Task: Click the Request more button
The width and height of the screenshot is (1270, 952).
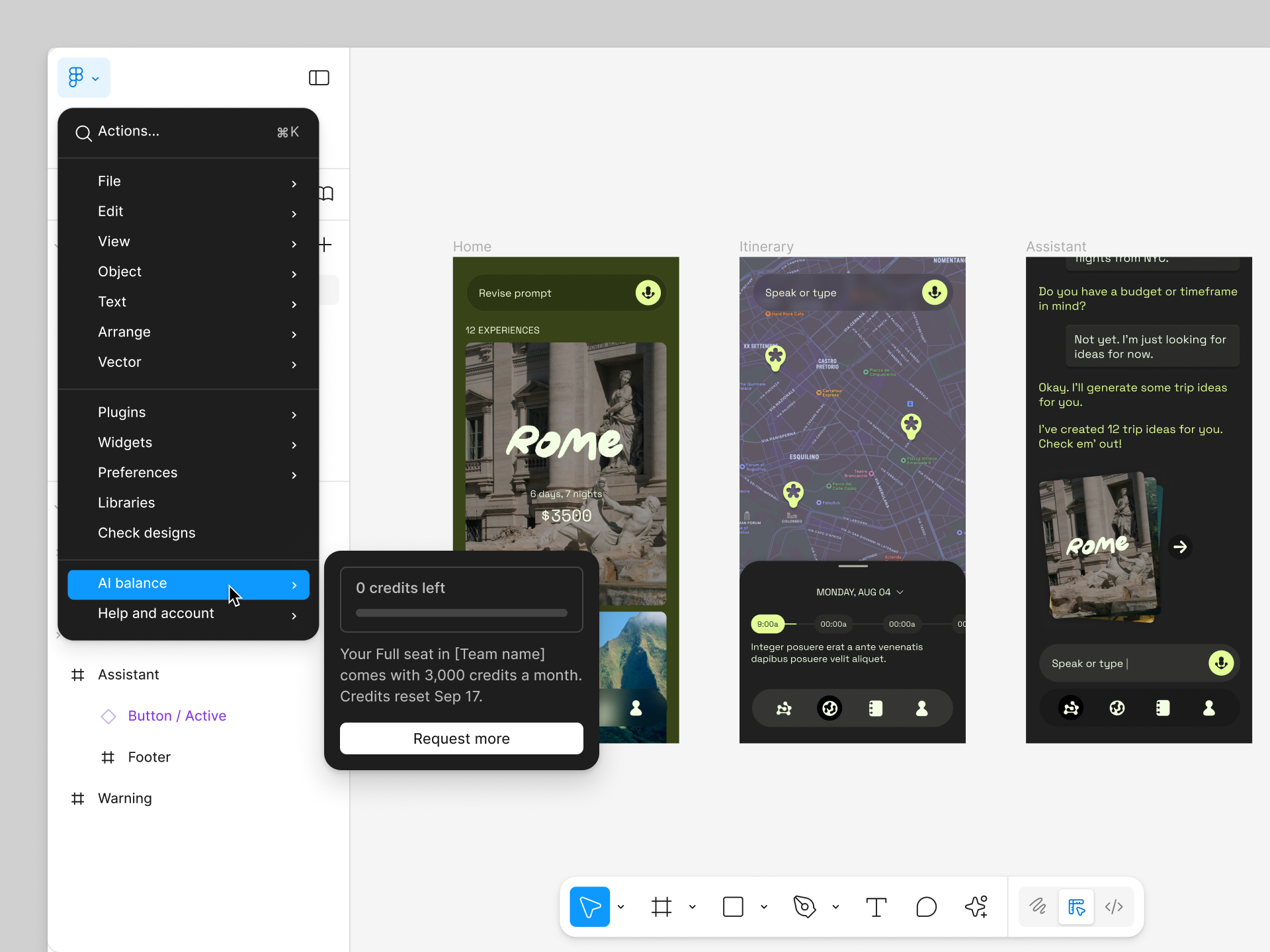Action: (461, 738)
